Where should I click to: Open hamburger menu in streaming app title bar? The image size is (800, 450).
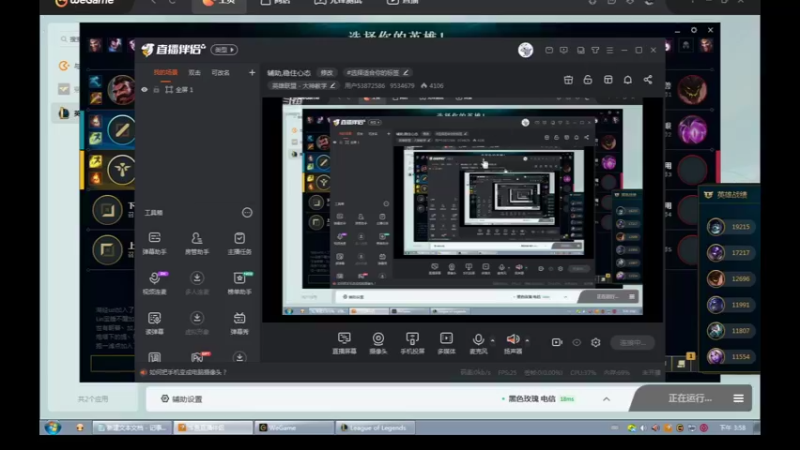point(610,50)
